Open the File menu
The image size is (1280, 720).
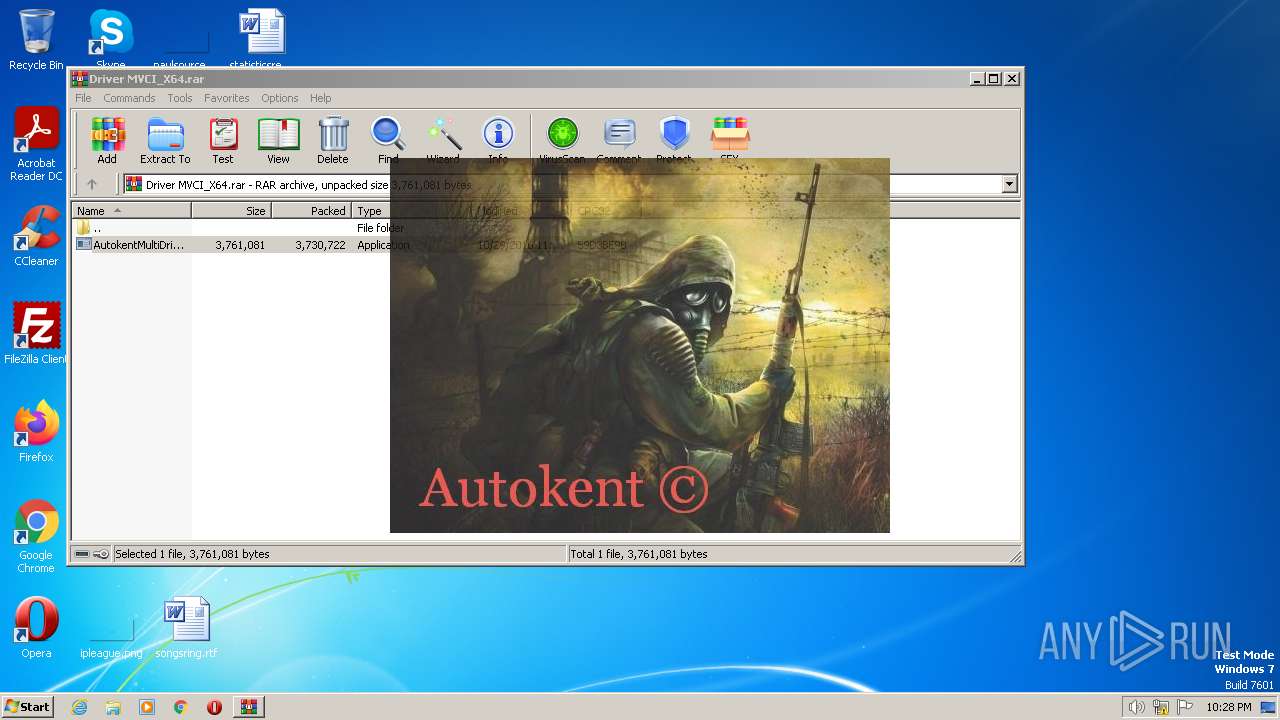tap(83, 98)
